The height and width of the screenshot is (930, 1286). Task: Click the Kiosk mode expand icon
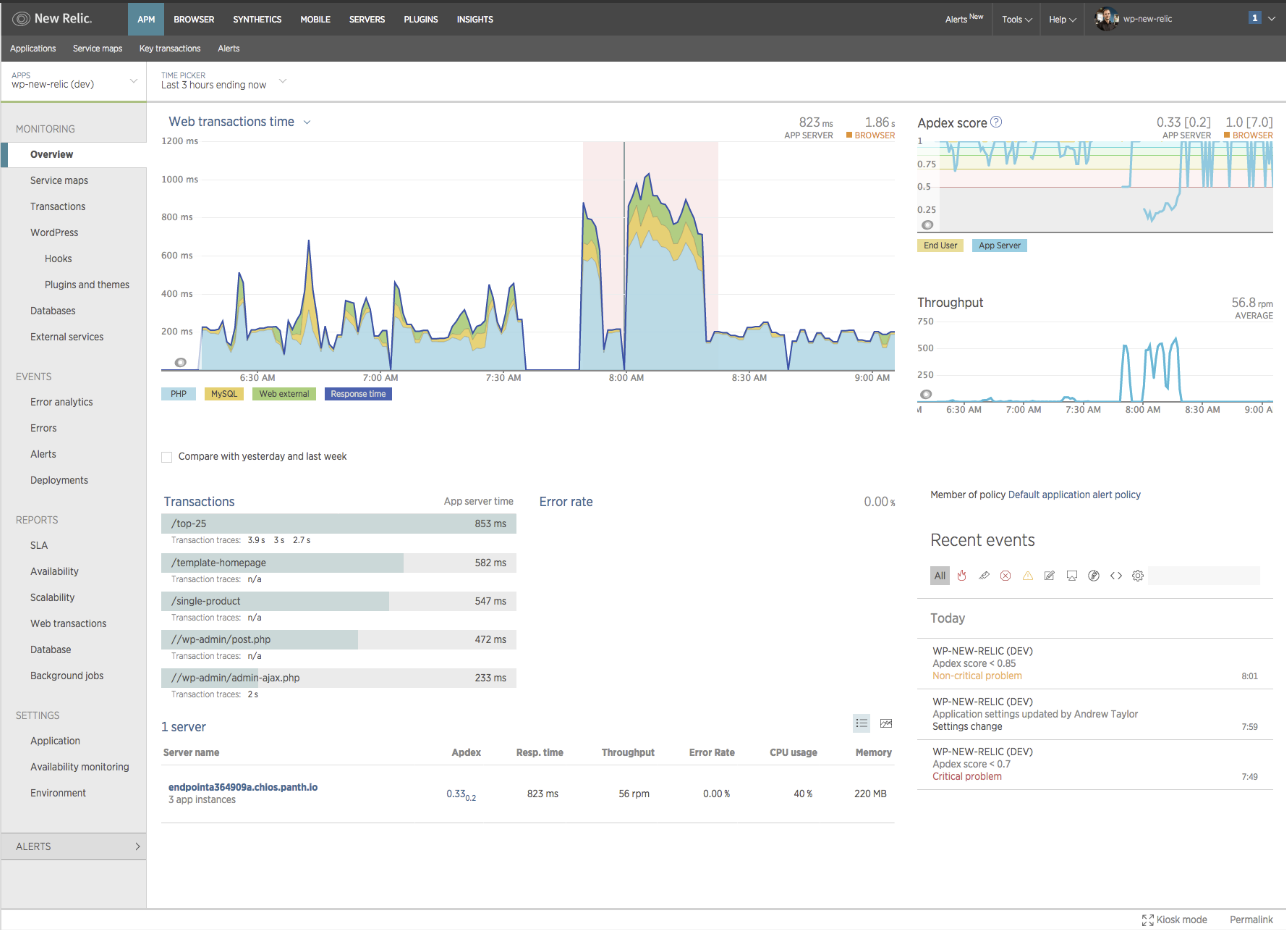click(x=1148, y=920)
